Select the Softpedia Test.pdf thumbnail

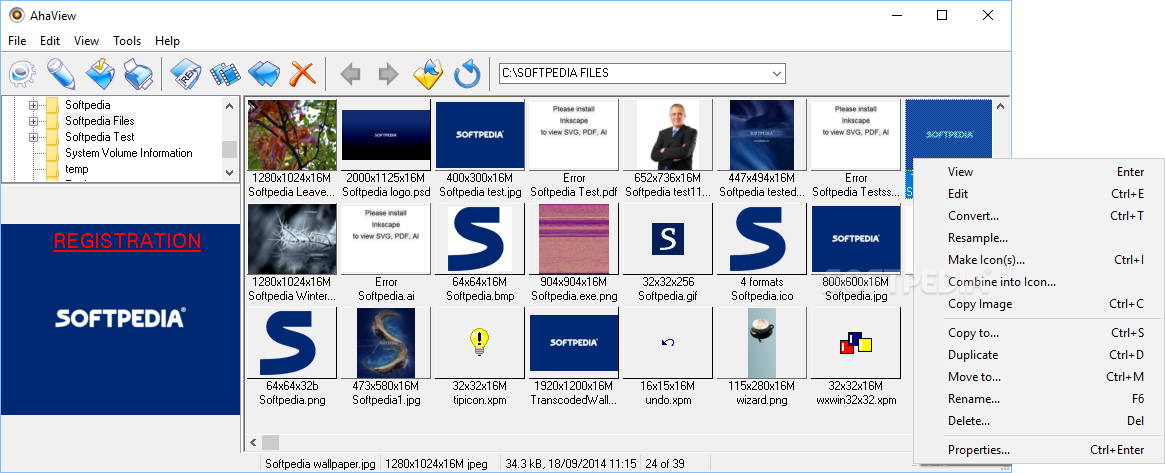tap(574, 136)
